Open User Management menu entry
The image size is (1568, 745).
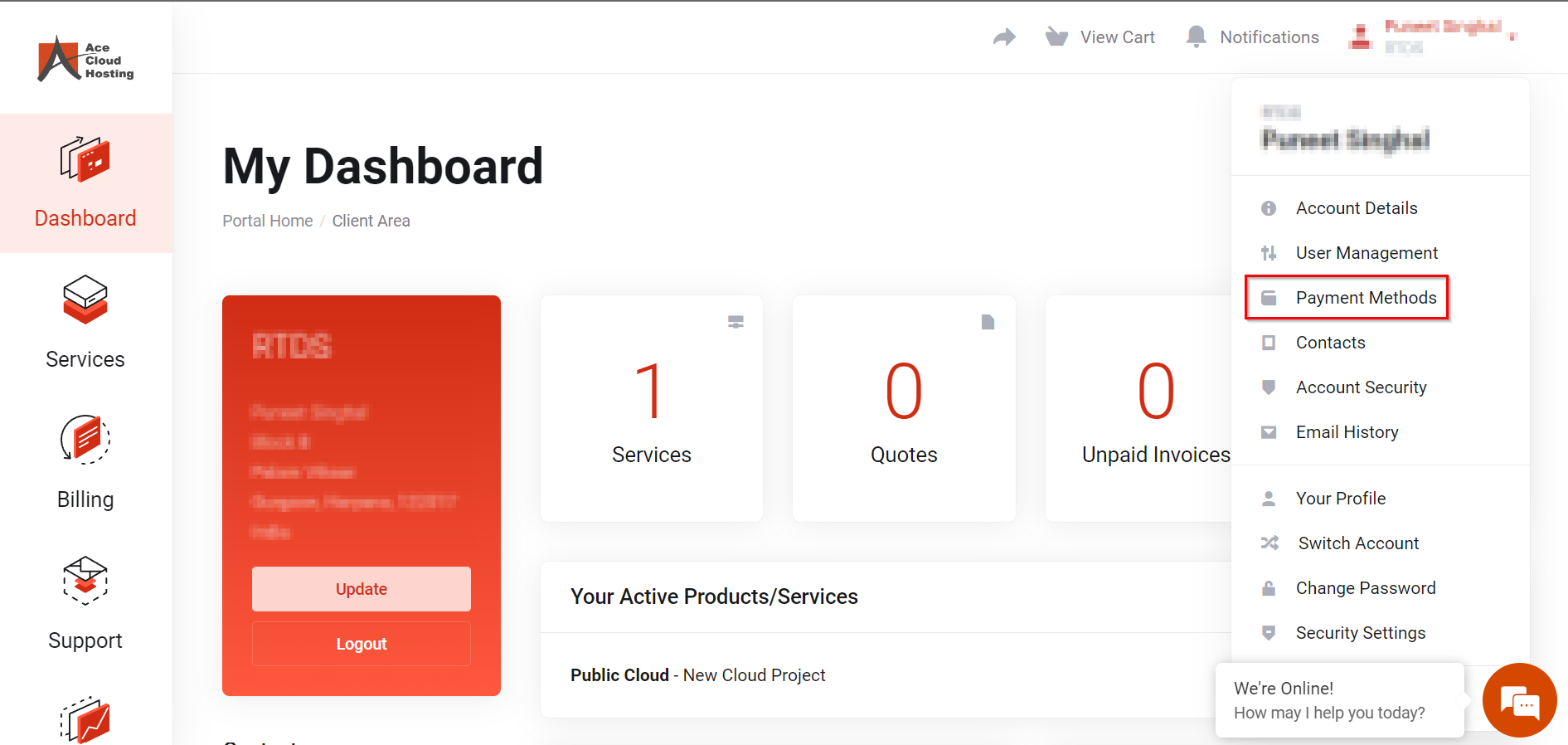click(x=1366, y=253)
